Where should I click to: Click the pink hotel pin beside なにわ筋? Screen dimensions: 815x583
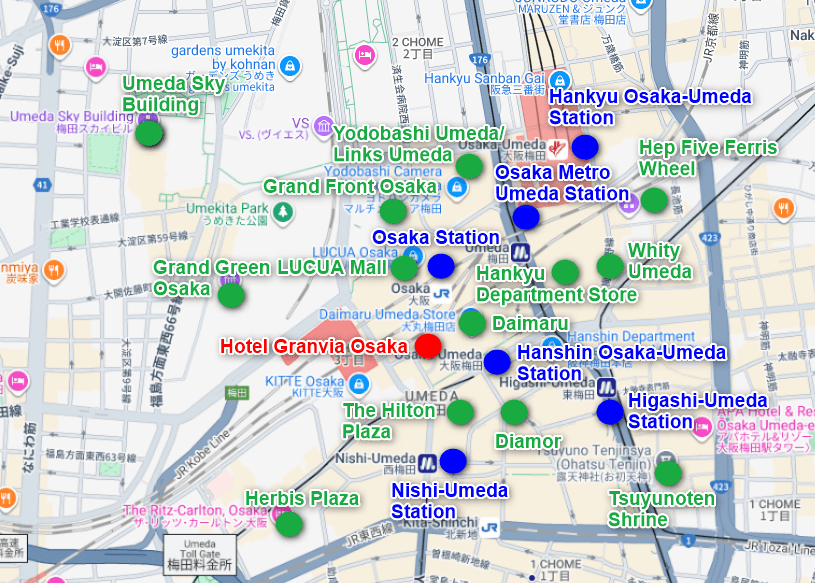[x=18, y=381]
